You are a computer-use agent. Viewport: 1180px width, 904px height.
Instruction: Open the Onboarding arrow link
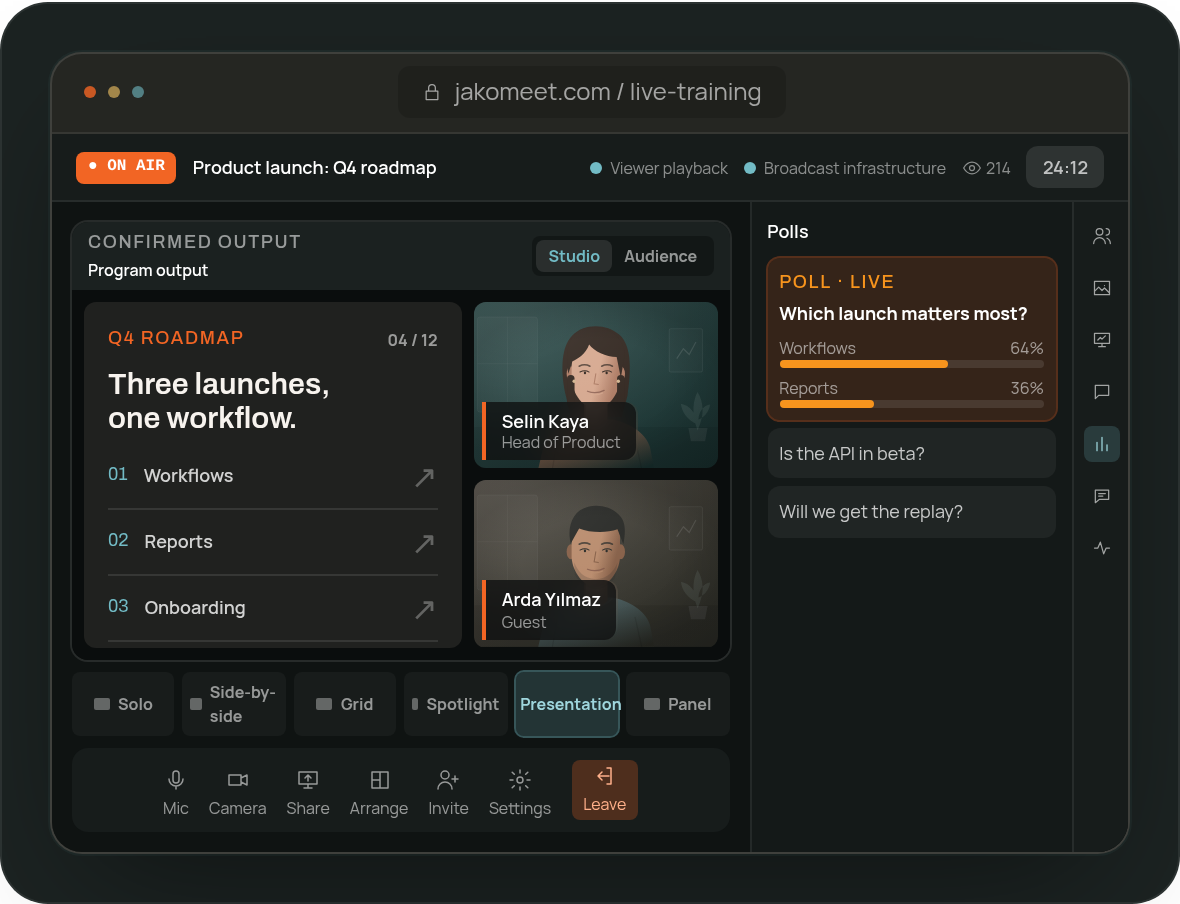424,609
